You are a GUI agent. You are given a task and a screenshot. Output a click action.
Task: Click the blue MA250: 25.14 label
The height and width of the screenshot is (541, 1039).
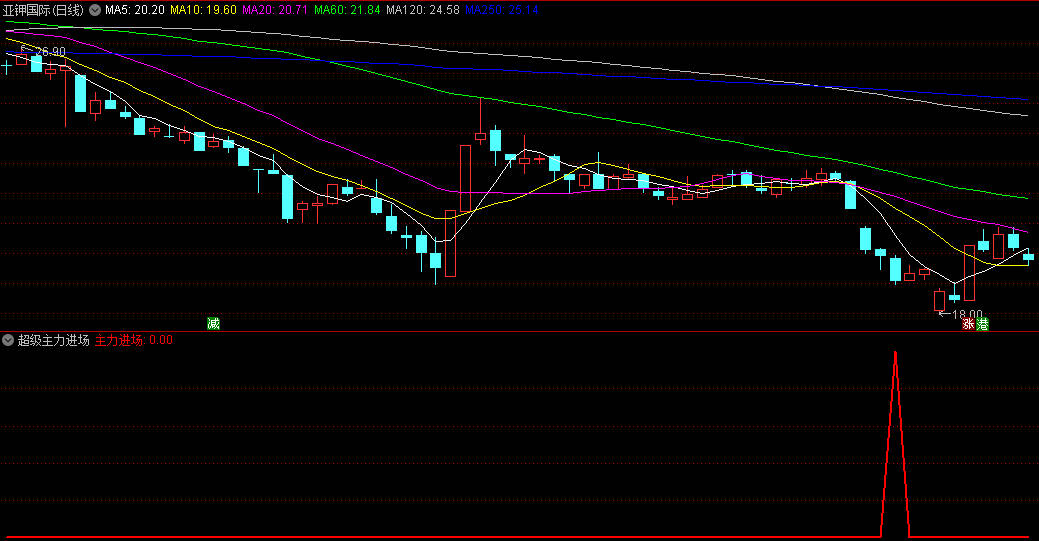click(502, 10)
